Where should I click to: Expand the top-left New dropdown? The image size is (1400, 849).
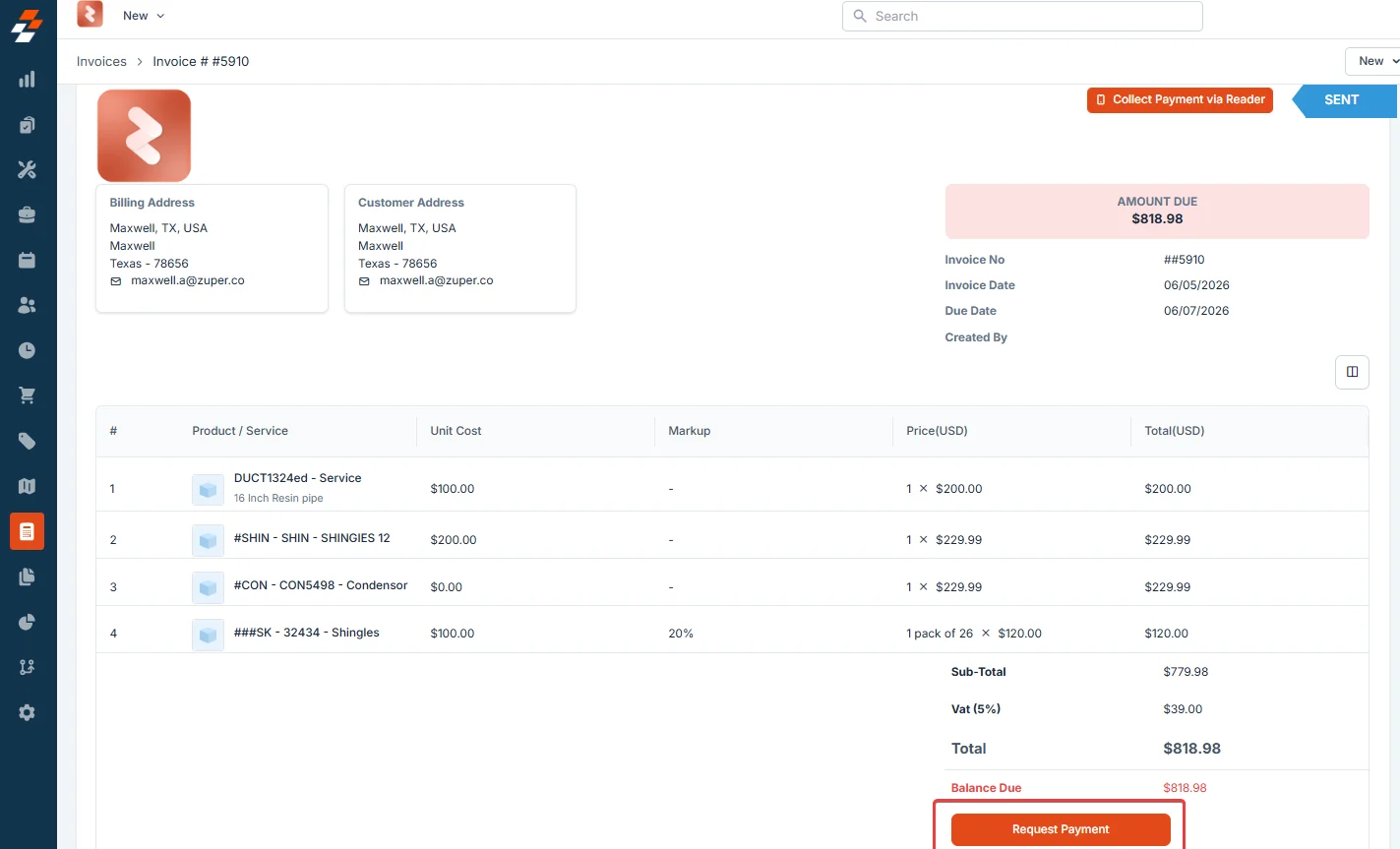(x=144, y=16)
